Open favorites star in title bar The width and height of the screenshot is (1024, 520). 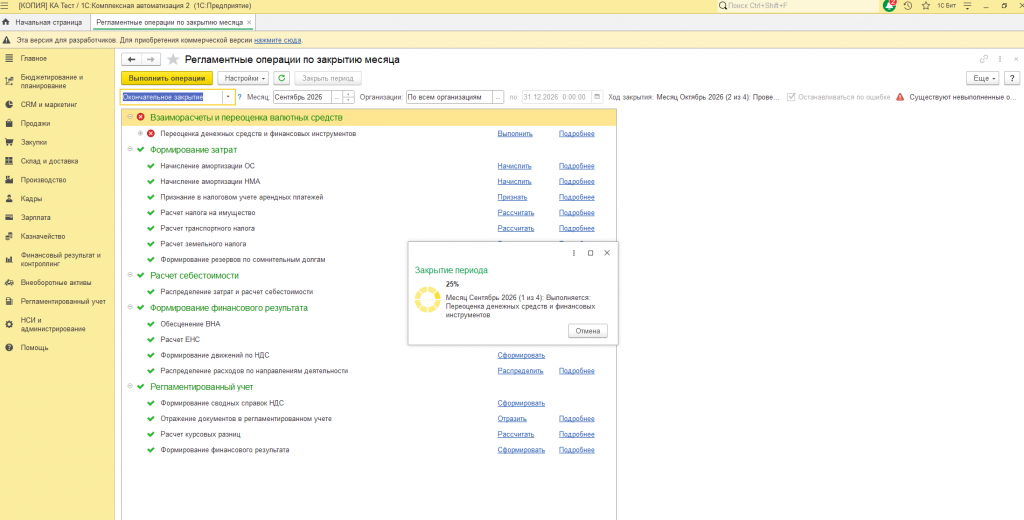[925, 5]
